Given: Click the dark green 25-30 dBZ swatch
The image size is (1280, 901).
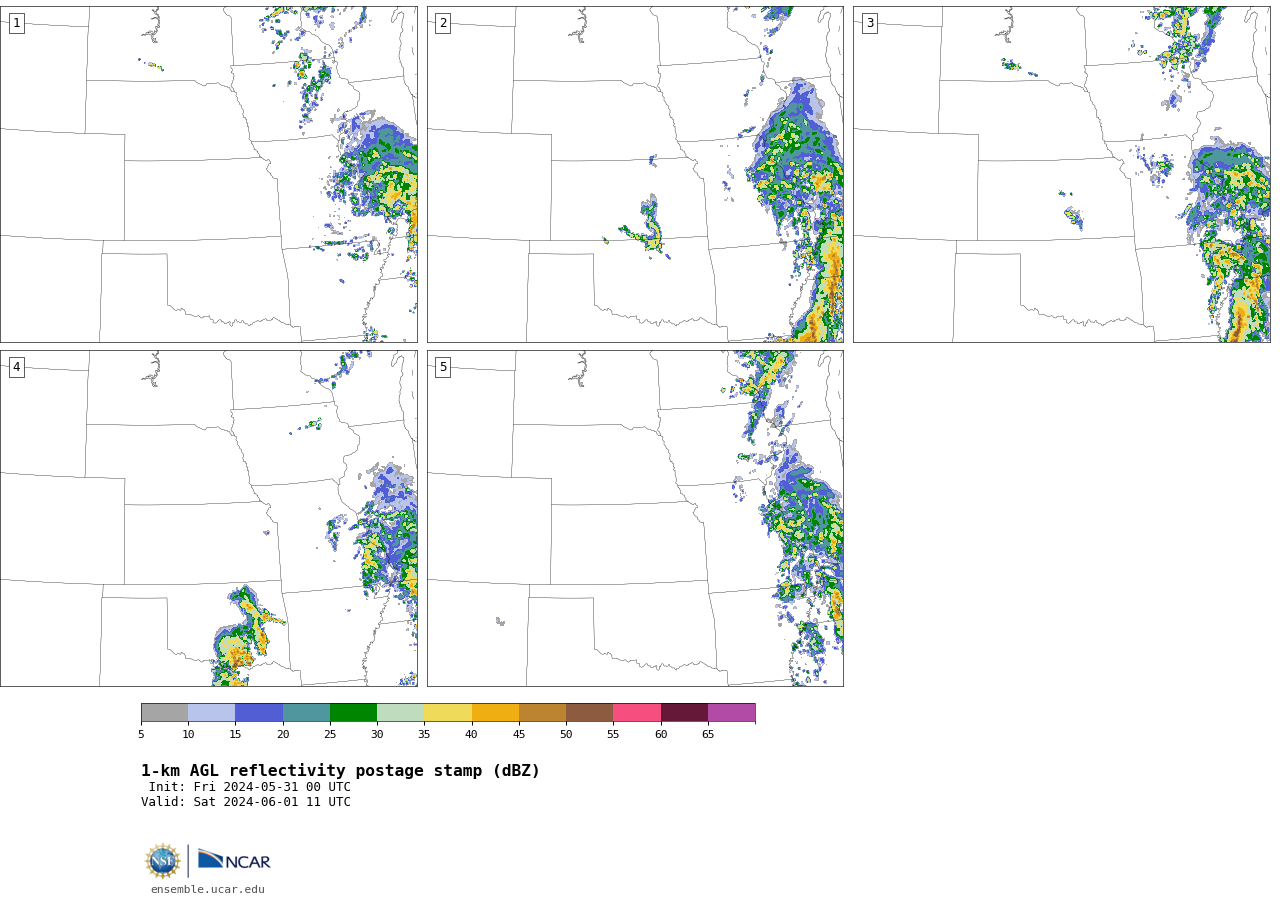Looking at the screenshot, I should coord(353,712).
